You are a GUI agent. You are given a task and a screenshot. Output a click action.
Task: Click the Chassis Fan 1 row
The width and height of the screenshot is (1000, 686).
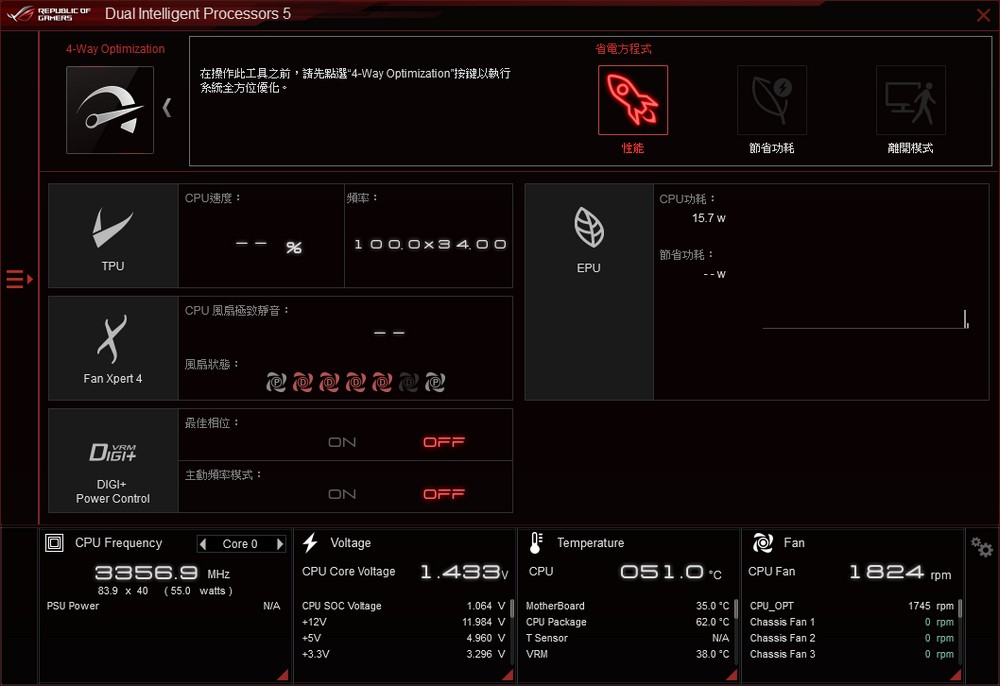click(852, 622)
